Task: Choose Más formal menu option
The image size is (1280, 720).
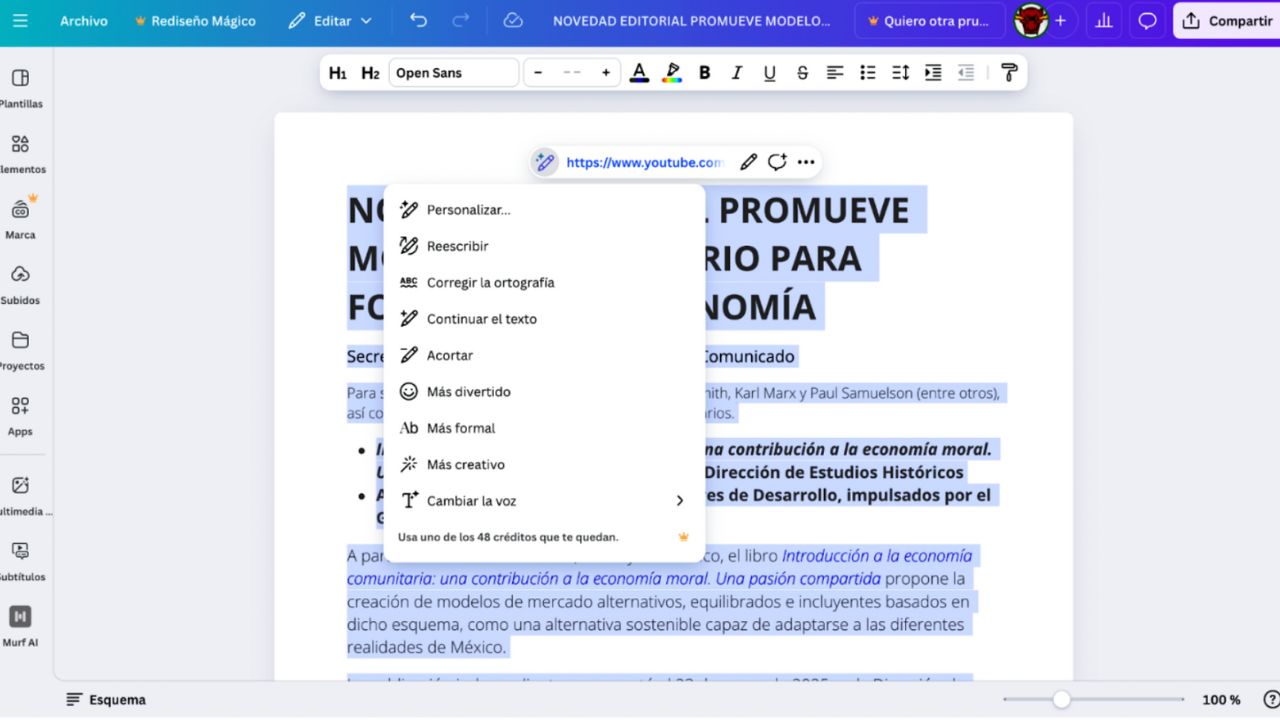Action: click(544, 428)
